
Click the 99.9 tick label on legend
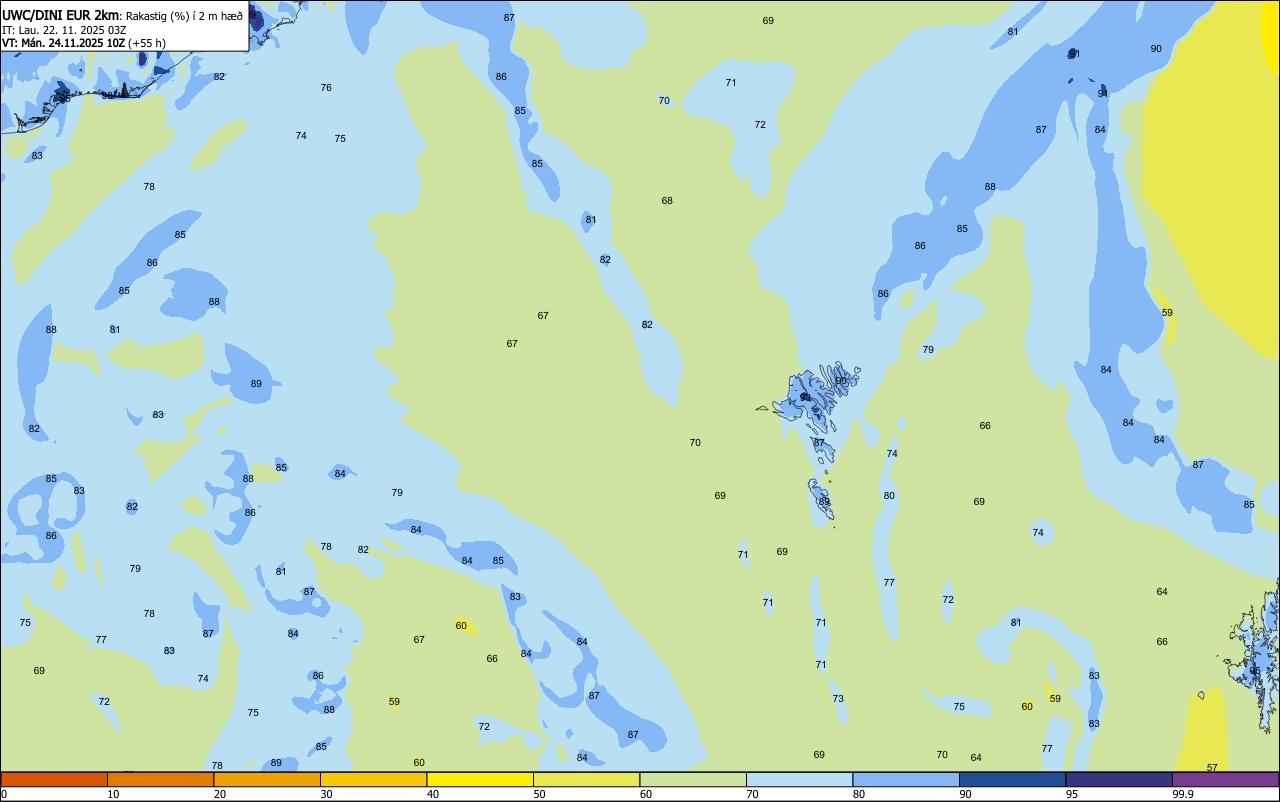click(1183, 794)
